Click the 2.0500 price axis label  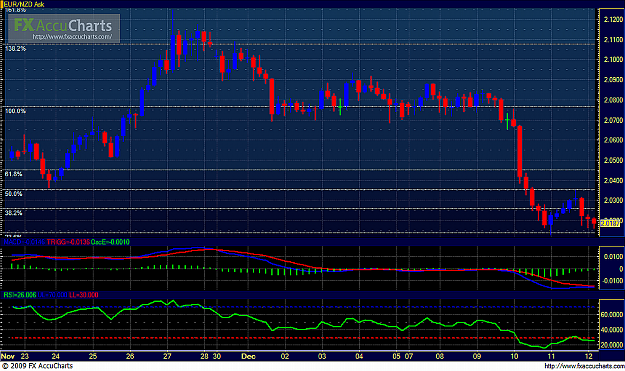point(613,160)
